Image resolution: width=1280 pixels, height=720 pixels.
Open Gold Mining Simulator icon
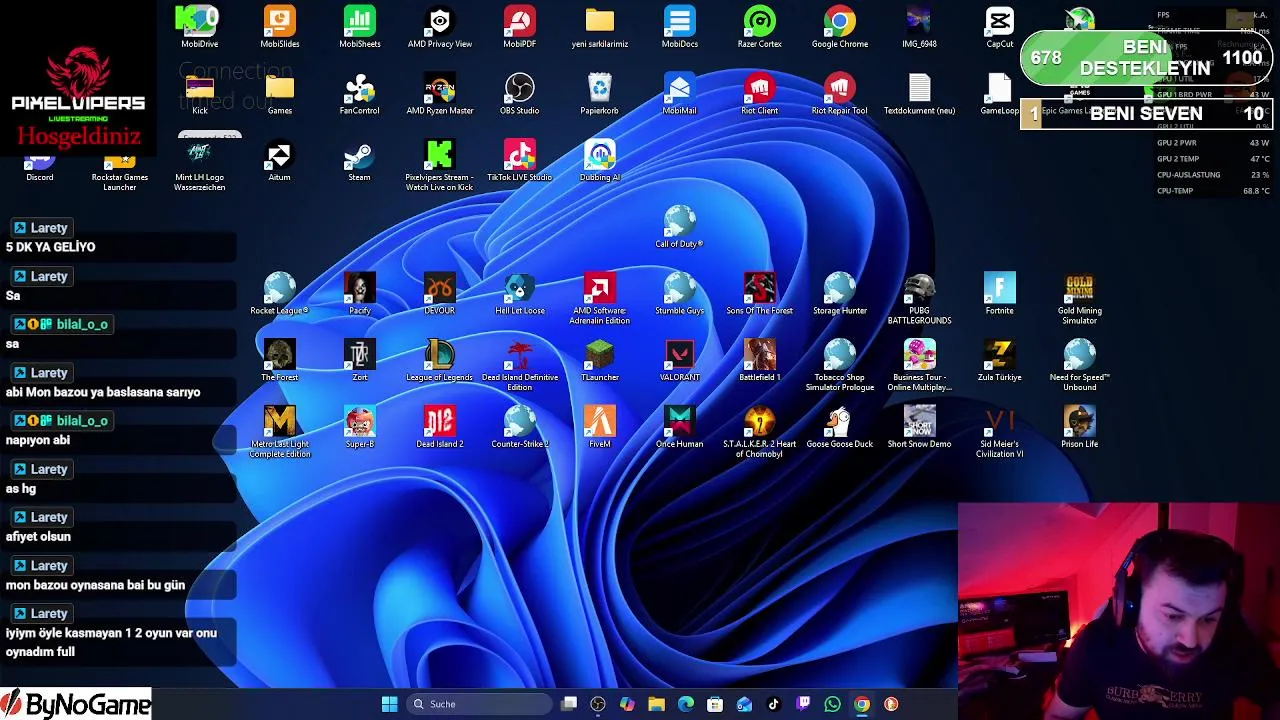(1079, 299)
